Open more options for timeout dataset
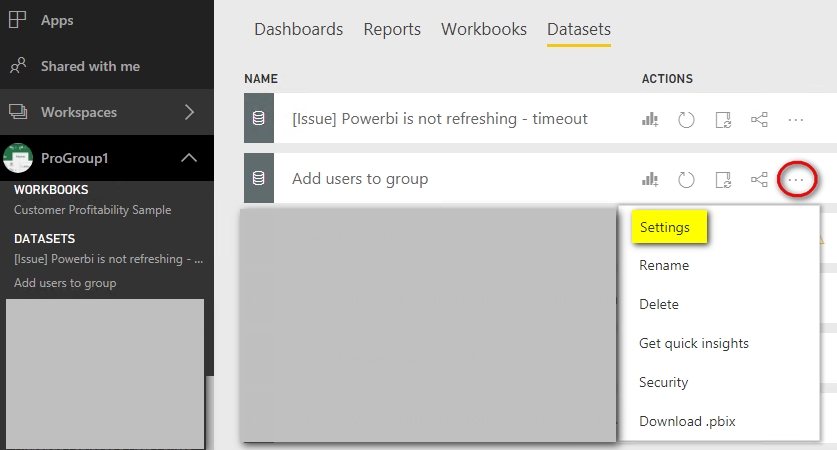Screen dimensions: 837x450 (x=796, y=120)
